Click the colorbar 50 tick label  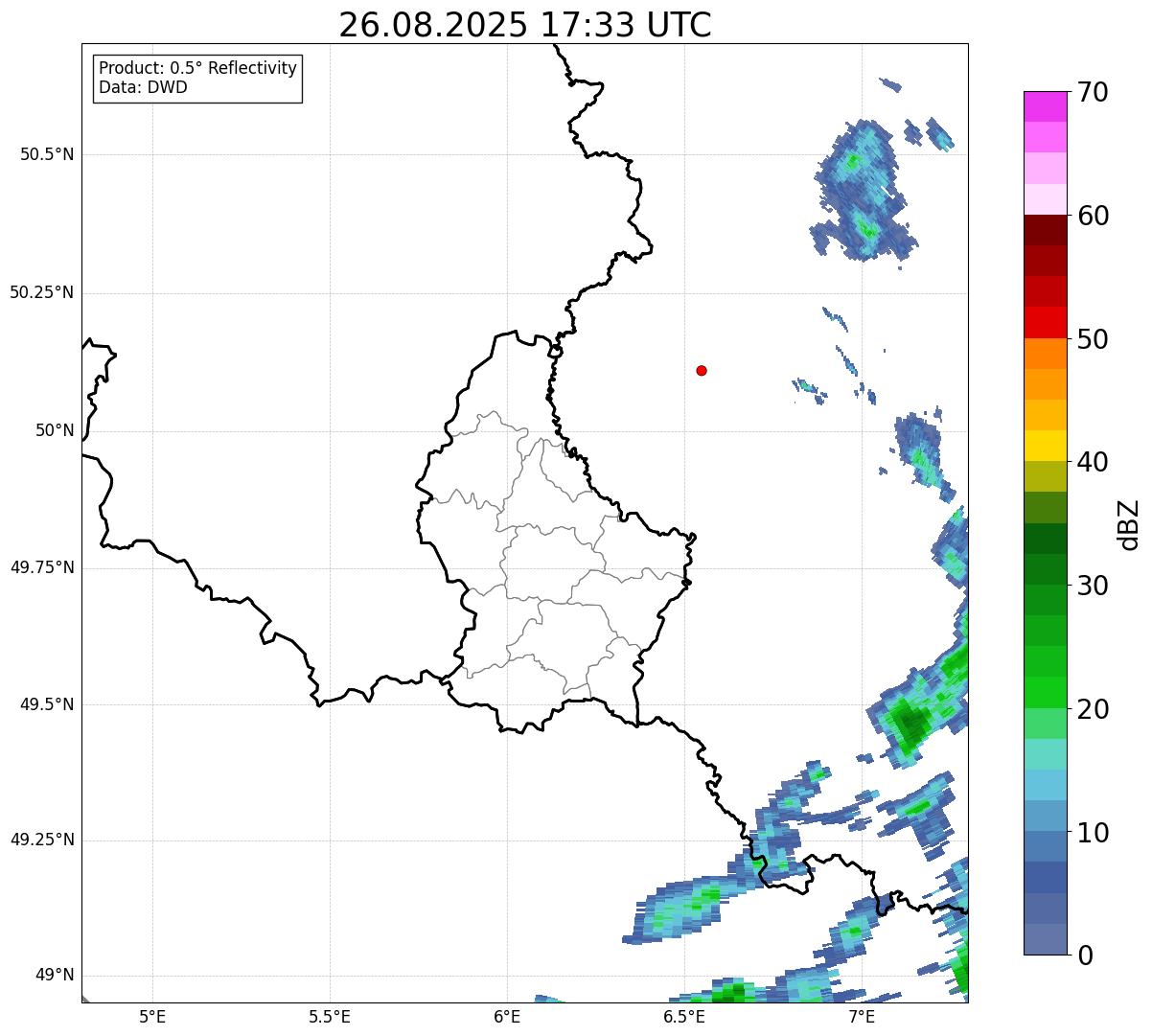(x=1093, y=339)
